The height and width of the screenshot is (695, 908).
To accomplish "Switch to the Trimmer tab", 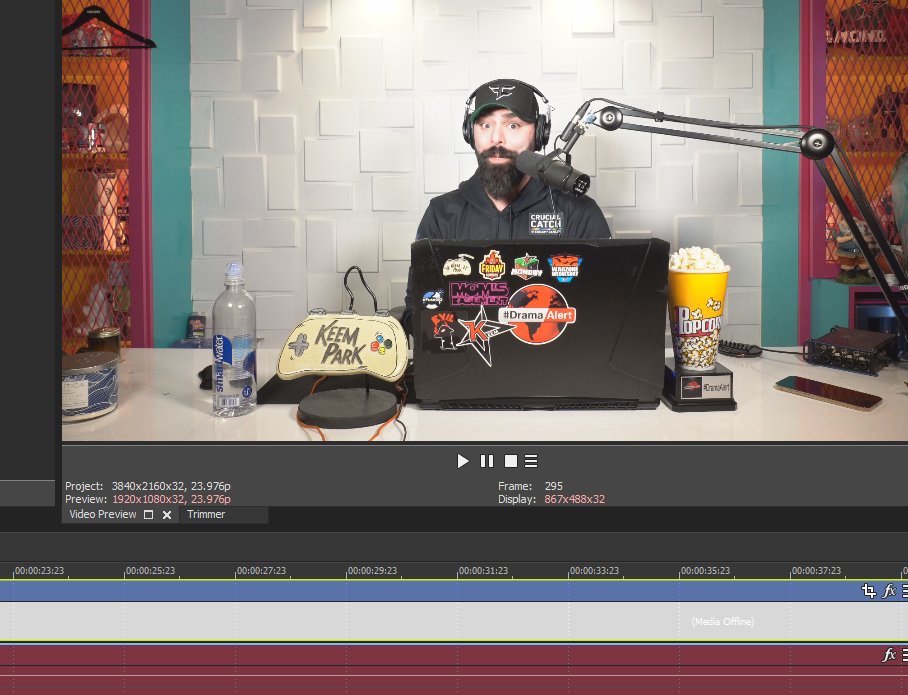I will pos(206,515).
